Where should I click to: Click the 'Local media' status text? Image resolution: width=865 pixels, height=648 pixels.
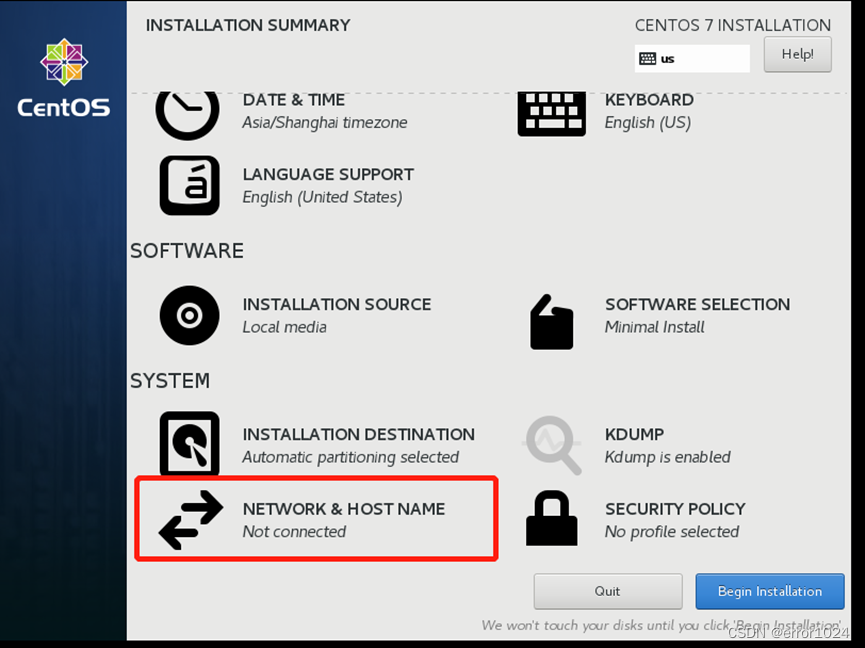285,327
